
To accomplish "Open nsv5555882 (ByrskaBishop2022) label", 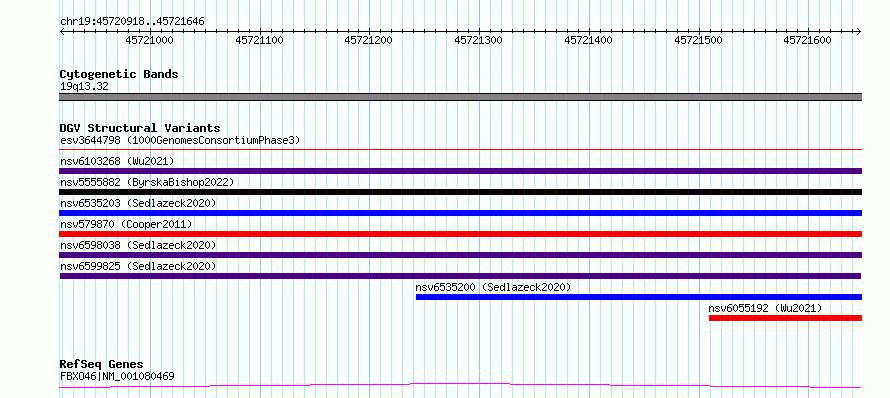I will coord(147,182).
